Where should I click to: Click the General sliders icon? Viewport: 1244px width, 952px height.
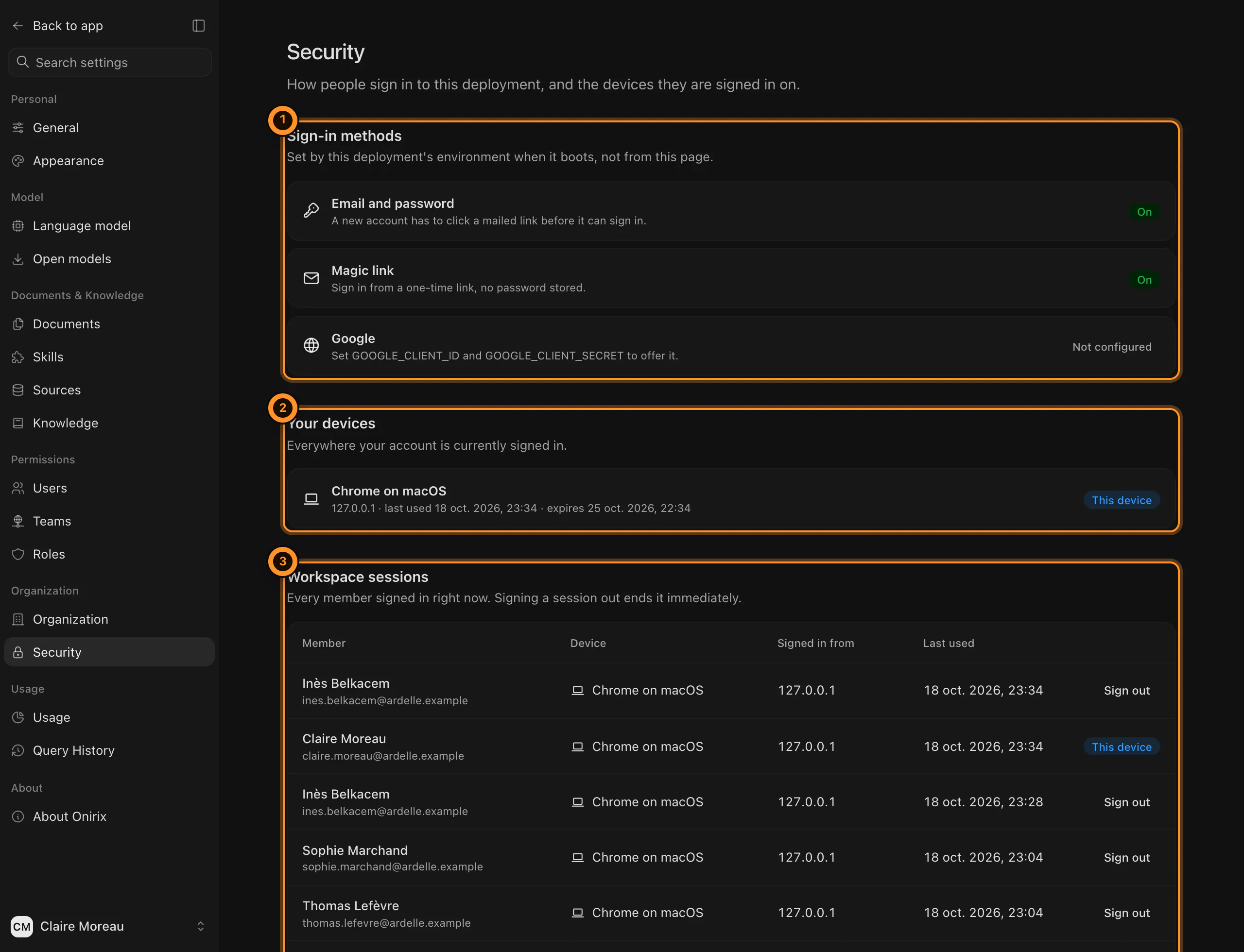18,127
